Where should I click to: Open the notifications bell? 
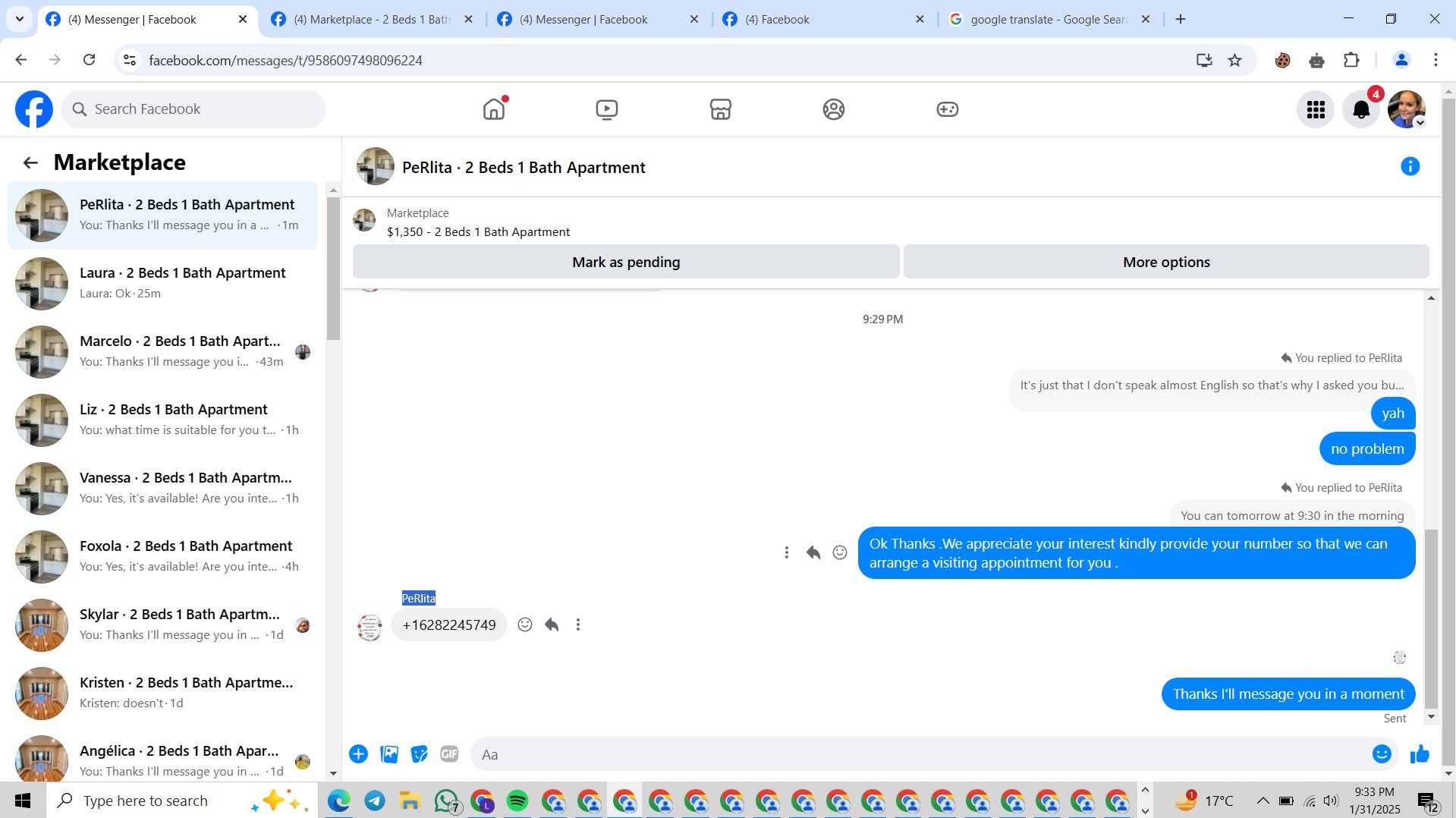pos(1361,109)
